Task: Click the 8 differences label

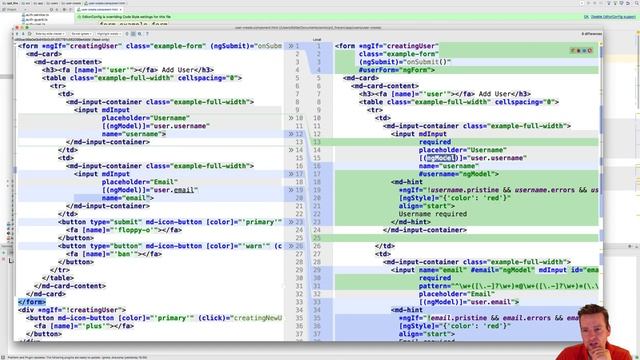Action: [591, 34]
